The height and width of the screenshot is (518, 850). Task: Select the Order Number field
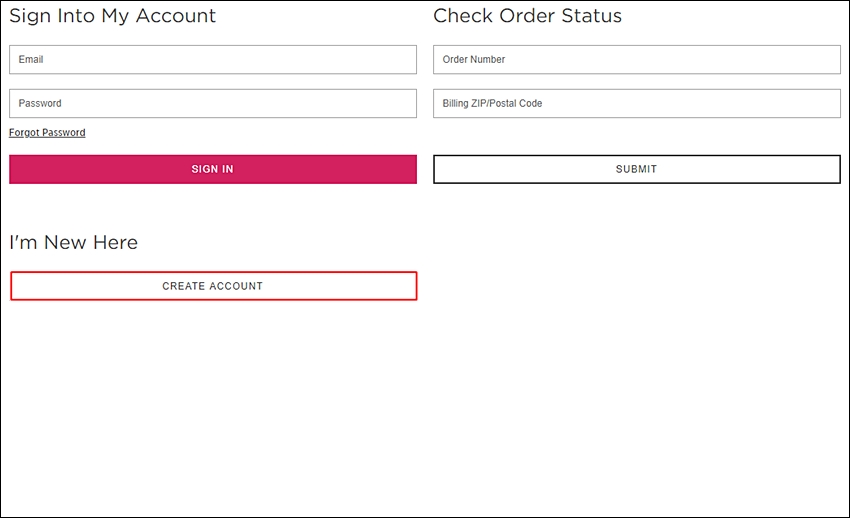tap(636, 60)
